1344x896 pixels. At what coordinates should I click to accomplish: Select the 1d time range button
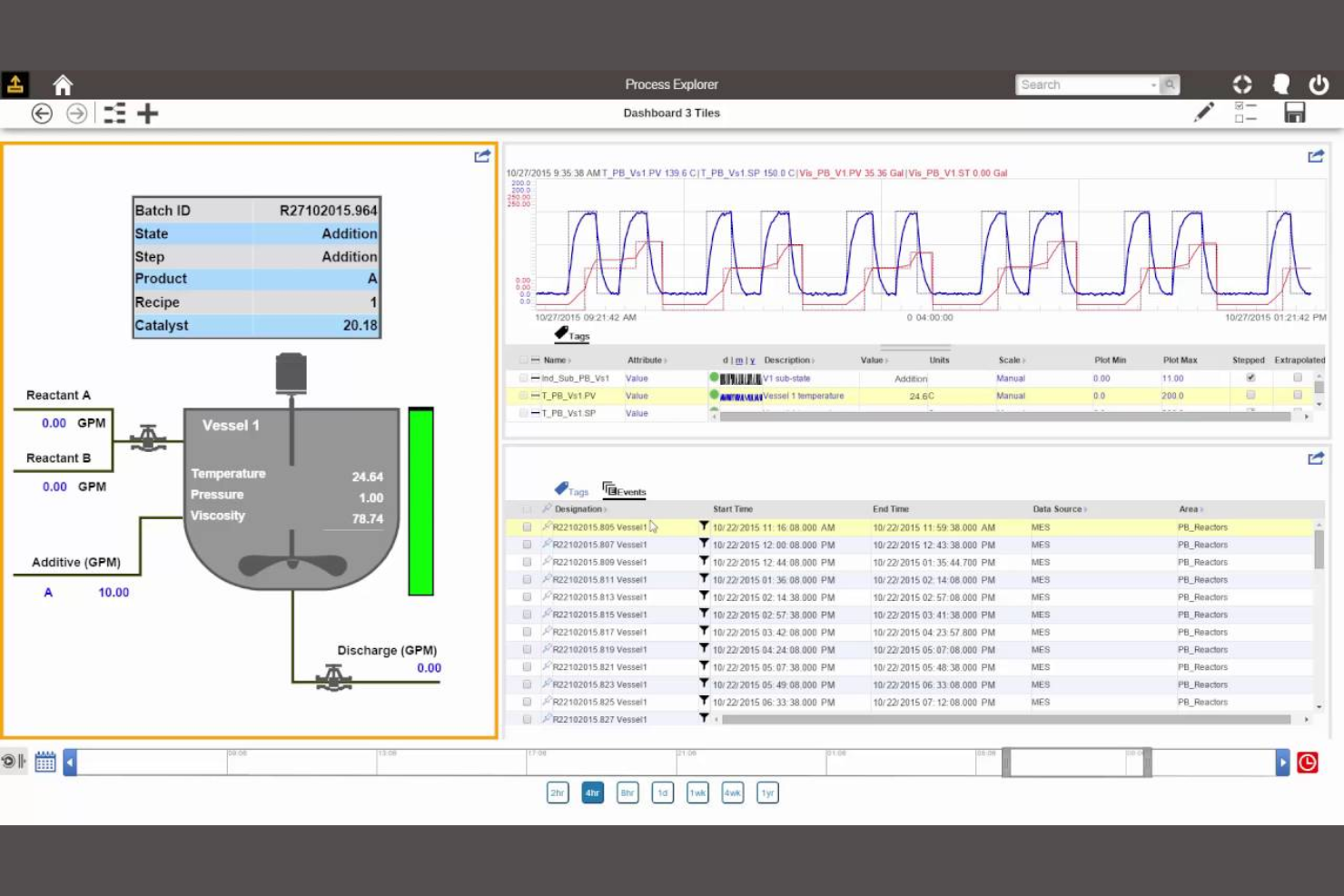[662, 793]
